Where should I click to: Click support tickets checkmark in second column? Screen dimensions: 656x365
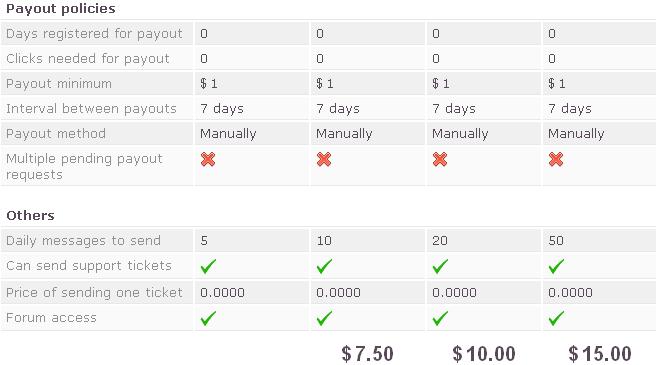click(x=324, y=266)
